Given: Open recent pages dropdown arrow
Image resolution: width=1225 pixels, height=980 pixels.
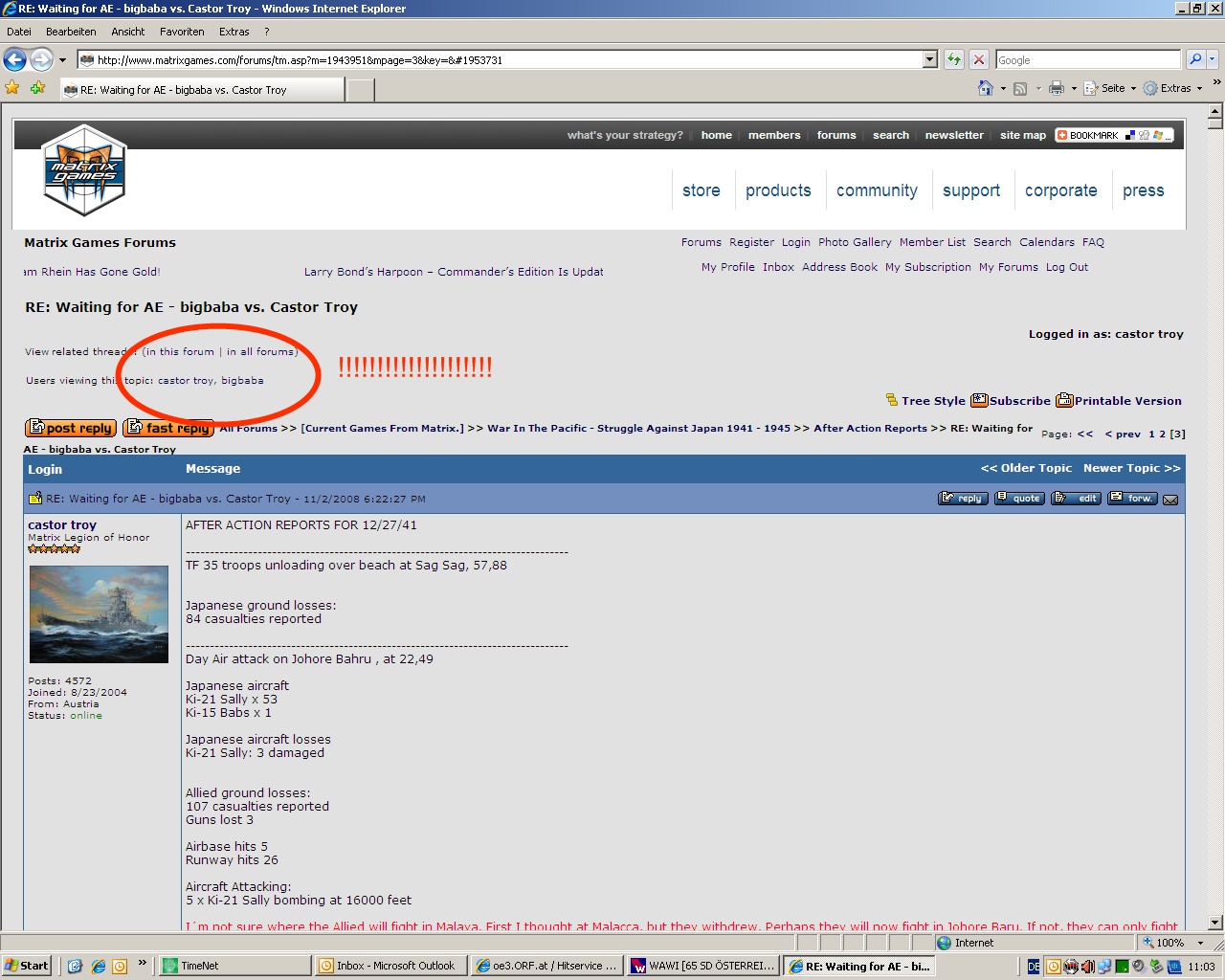Looking at the screenshot, I should pos(62,59).
